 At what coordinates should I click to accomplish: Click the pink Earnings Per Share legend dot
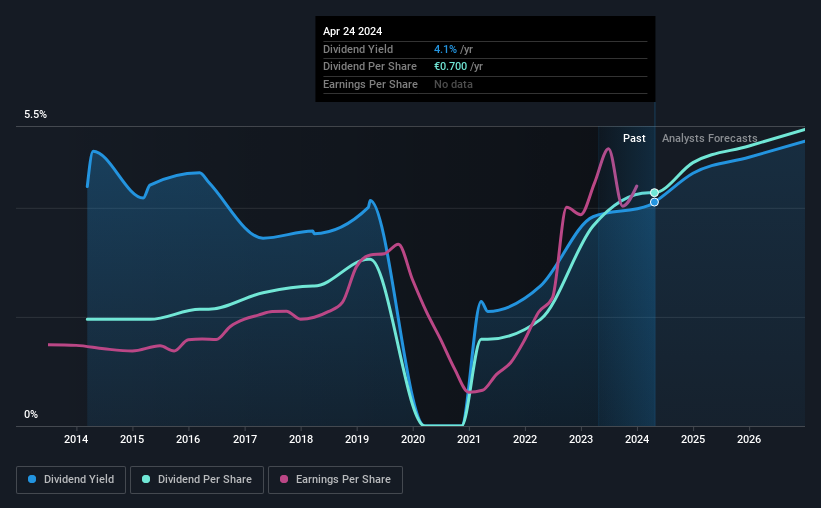pyautogui.click(x=284, y=479)
